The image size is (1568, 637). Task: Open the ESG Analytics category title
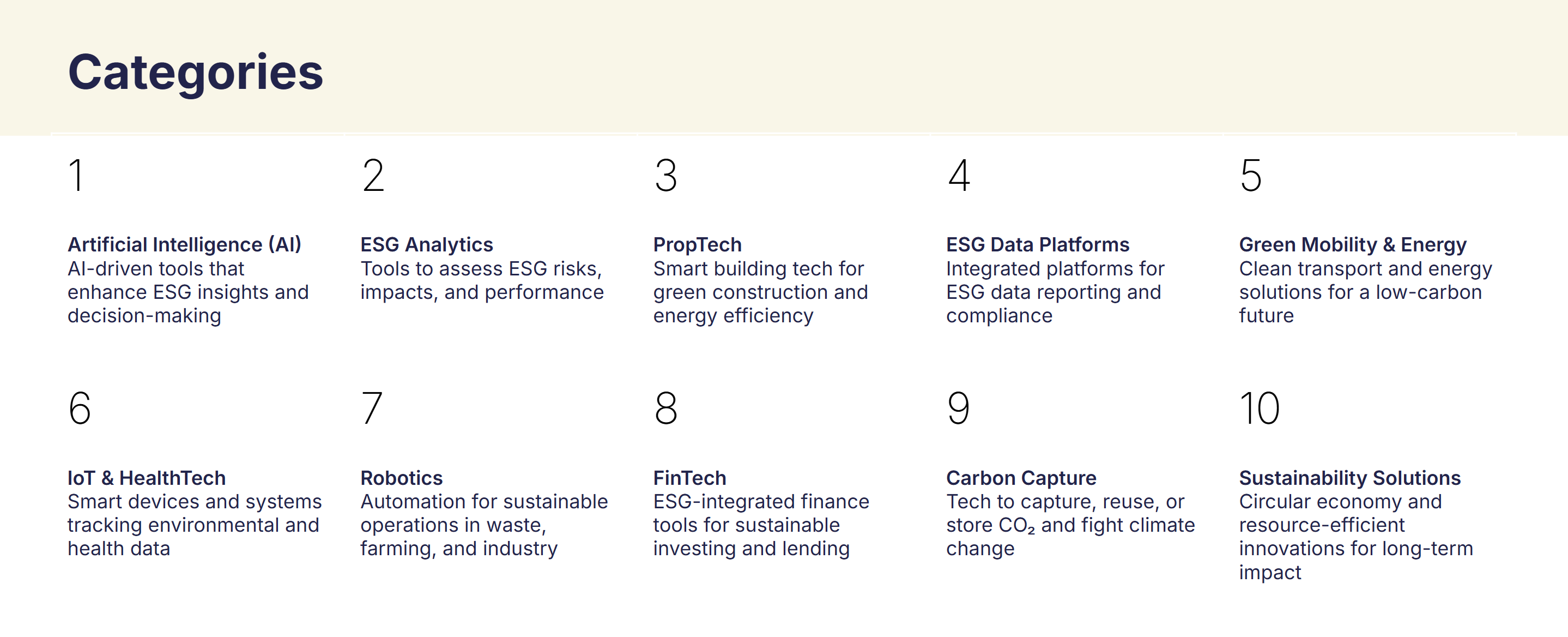coord(427,244)
